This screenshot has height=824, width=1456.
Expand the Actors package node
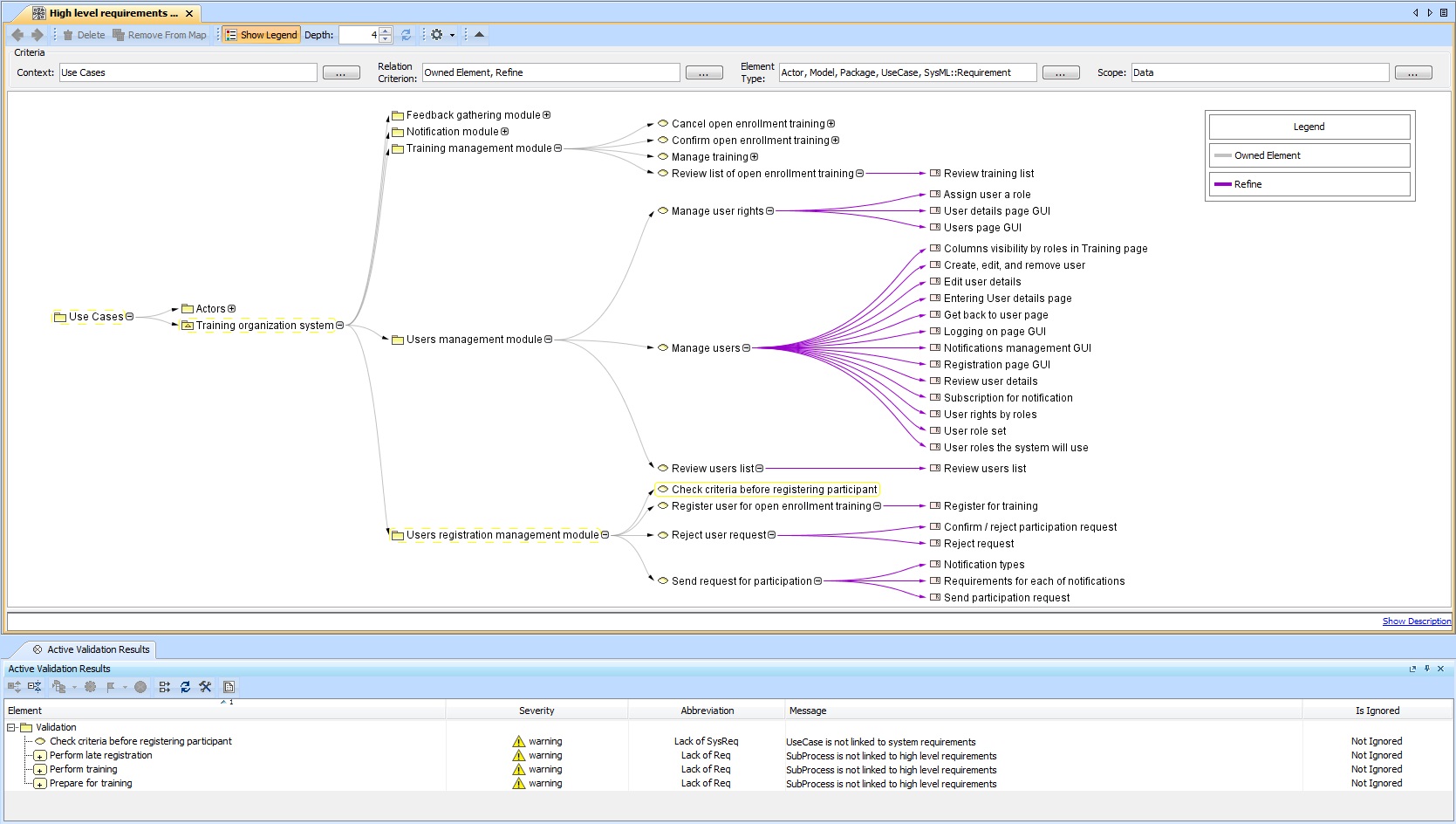pos(231,308)
